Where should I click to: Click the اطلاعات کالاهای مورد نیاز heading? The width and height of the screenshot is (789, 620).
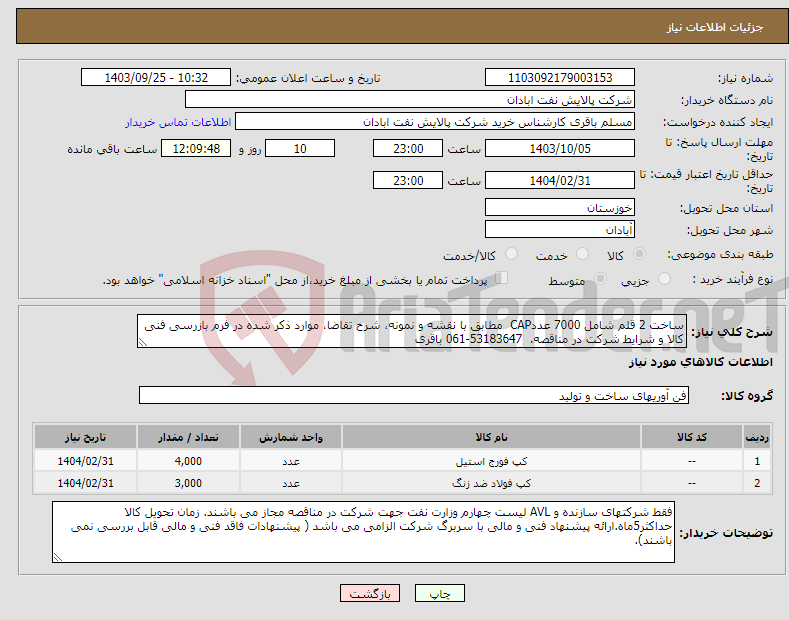700,362
